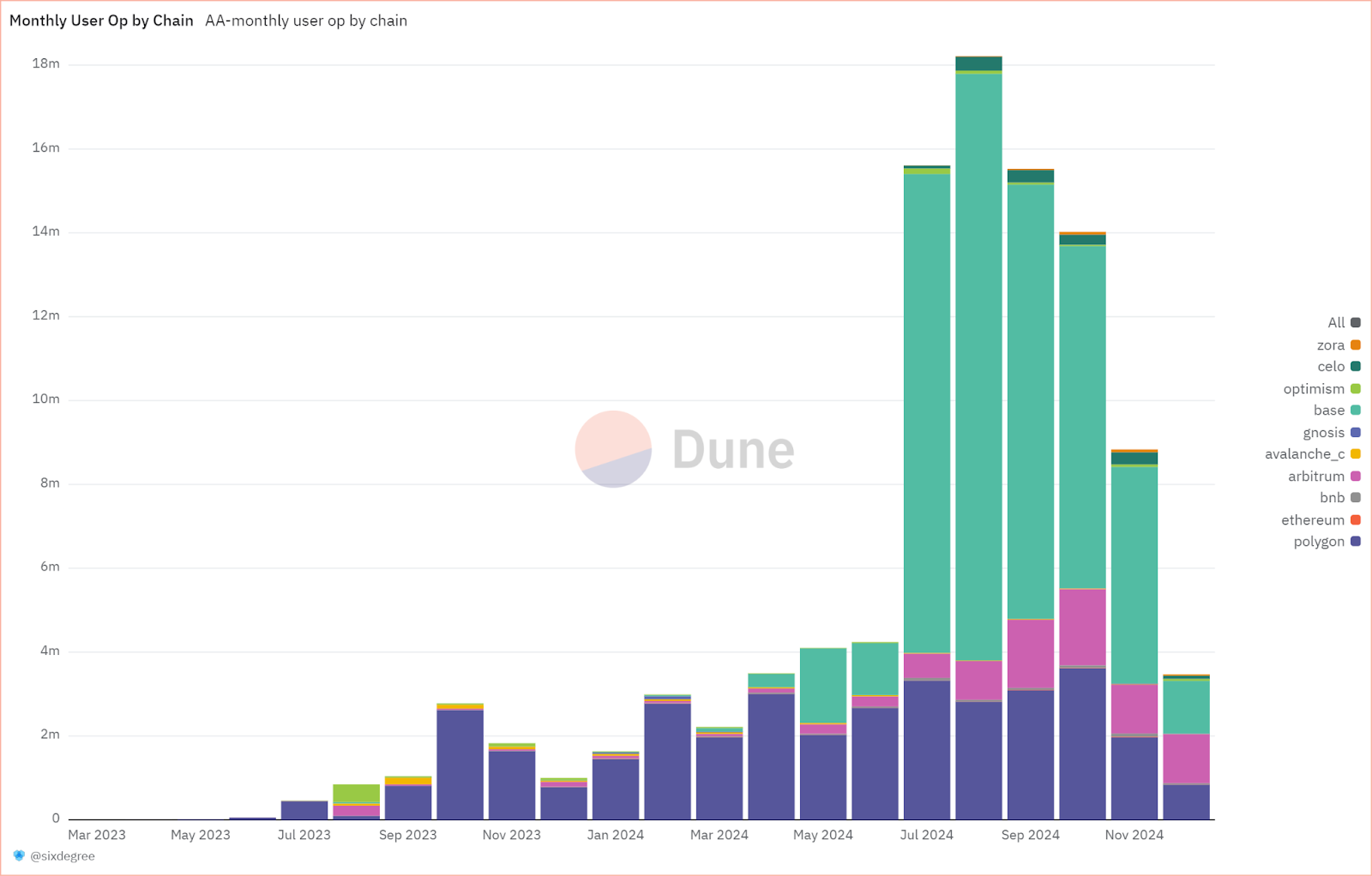Toggle zora series visibility in legend
This screenshot has height=876, width=1372.
pos(1339,345)
